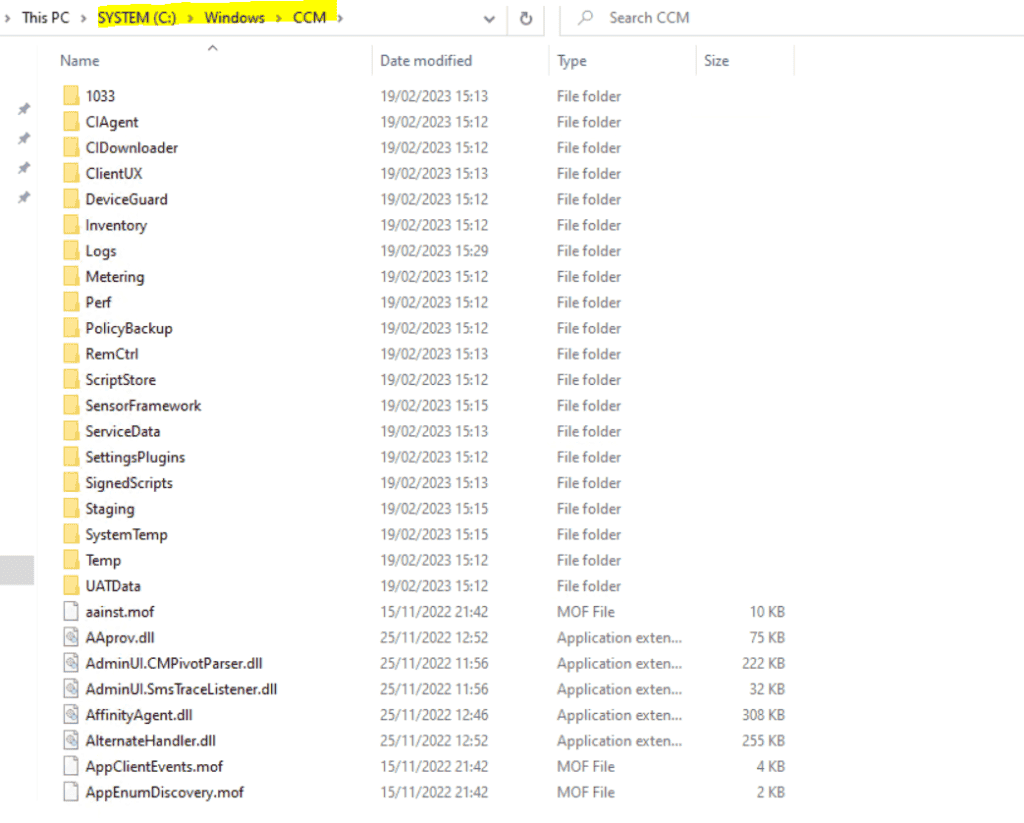Click the Refresh button in address bar
Image resolution: width=1024 pixels, height=823 pixels.
pyautogui.click(x=525, y=18)
